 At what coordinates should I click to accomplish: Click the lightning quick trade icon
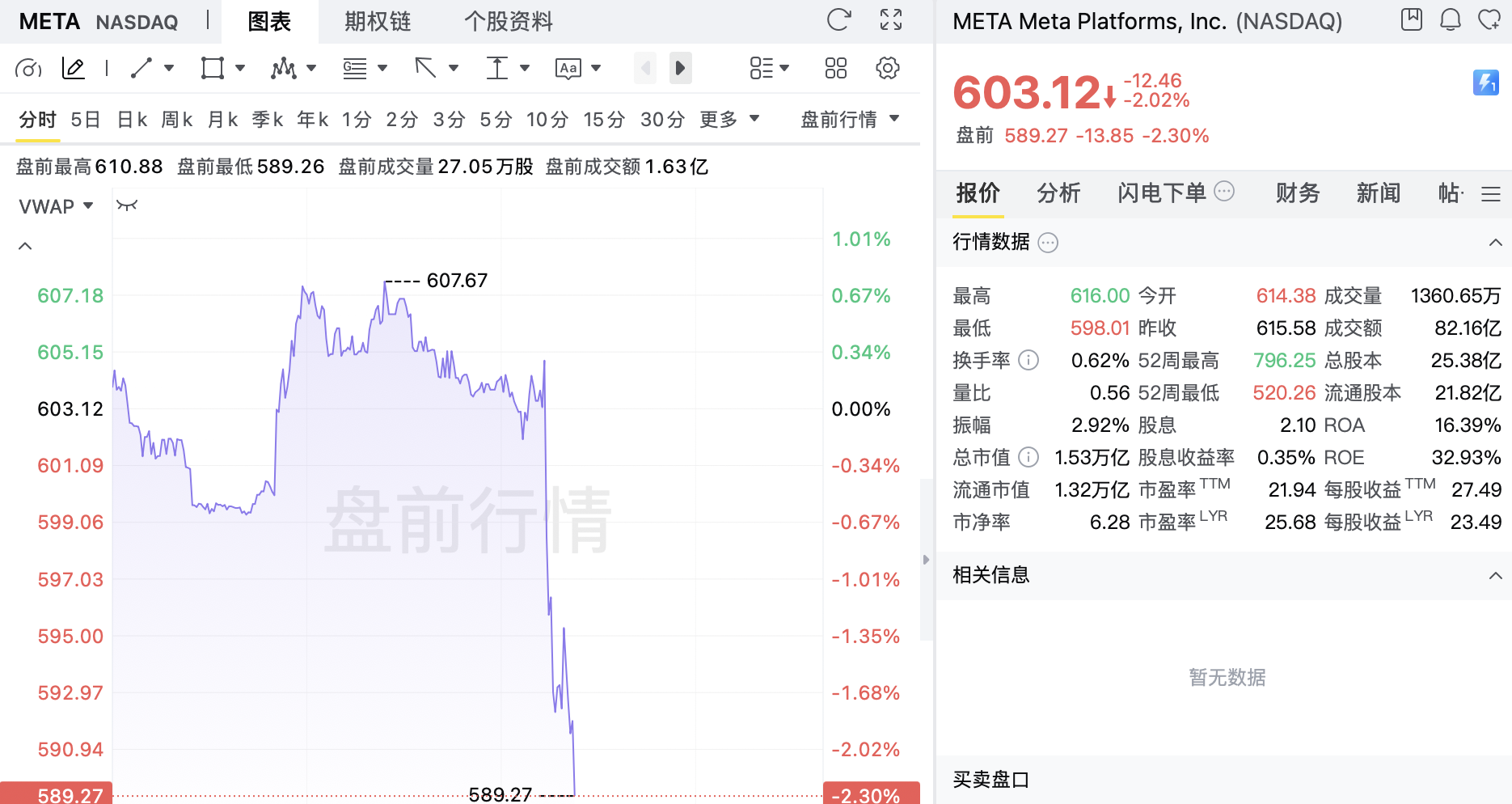pyautogui.click(x=1486, y=82)
